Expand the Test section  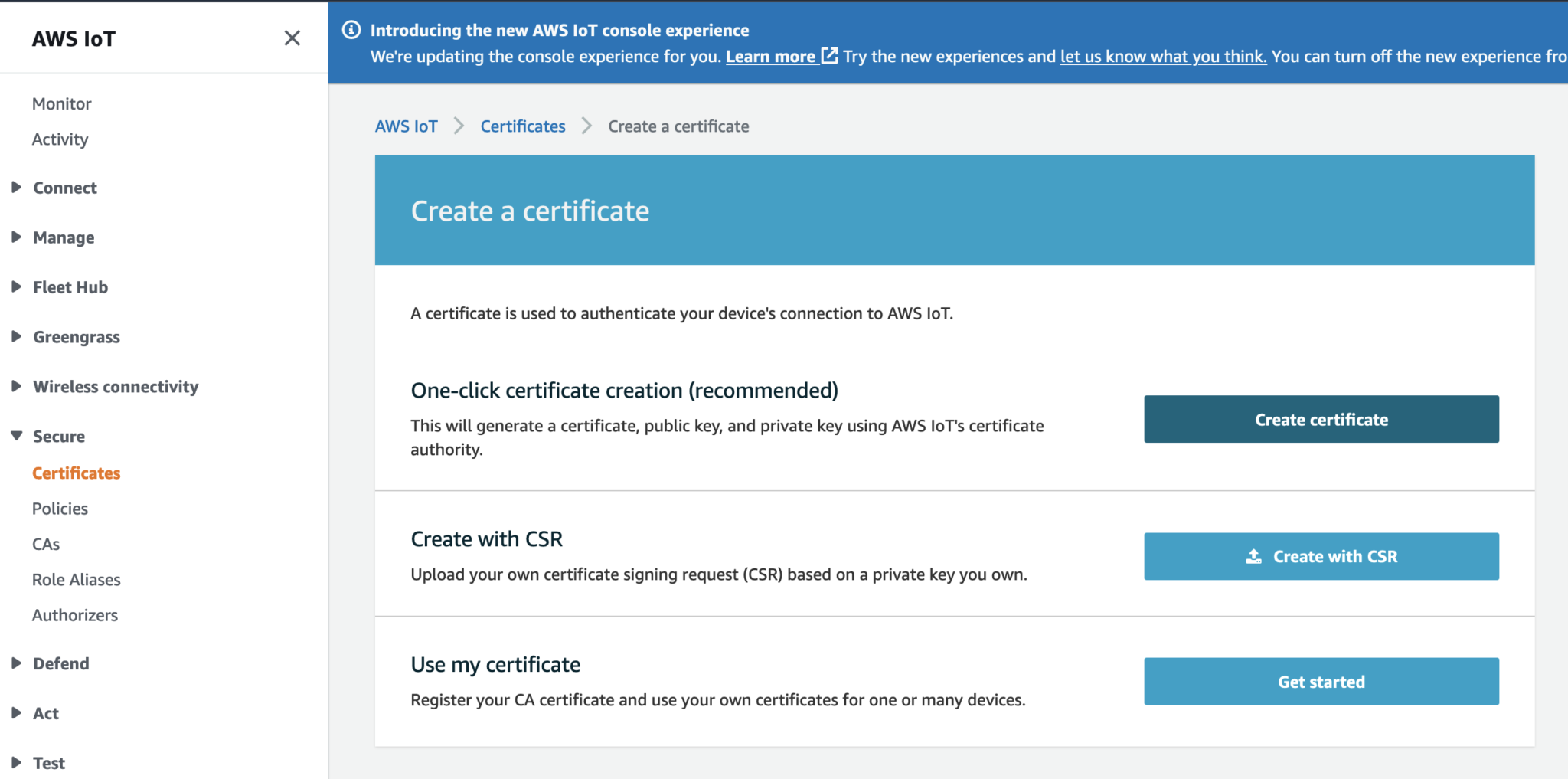pyautogui.click(x=16, y=763)
